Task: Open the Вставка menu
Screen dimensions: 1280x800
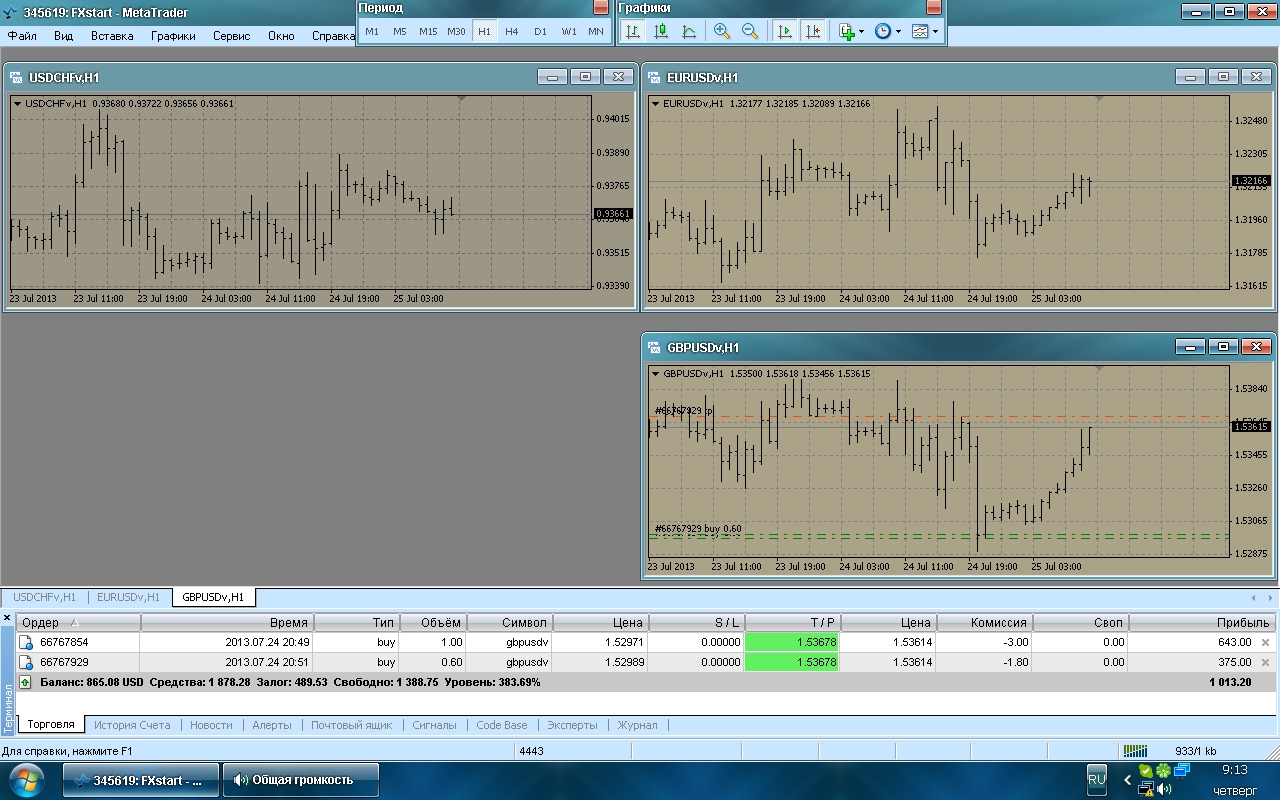Action: pyautogui.click(x=112, y=36)
